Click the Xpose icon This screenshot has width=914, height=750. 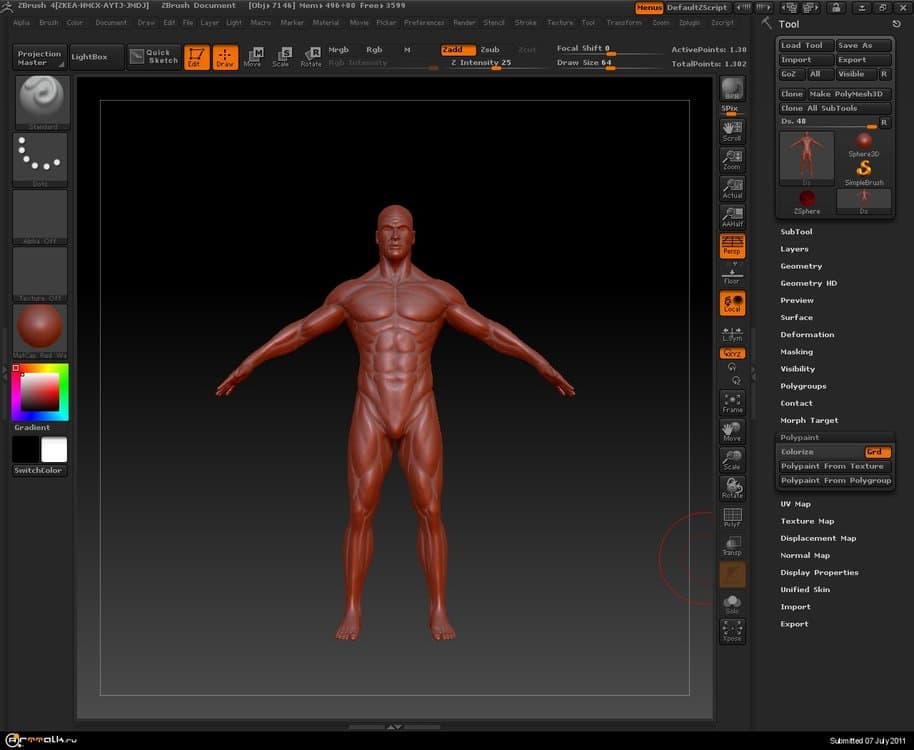[732, 630]
